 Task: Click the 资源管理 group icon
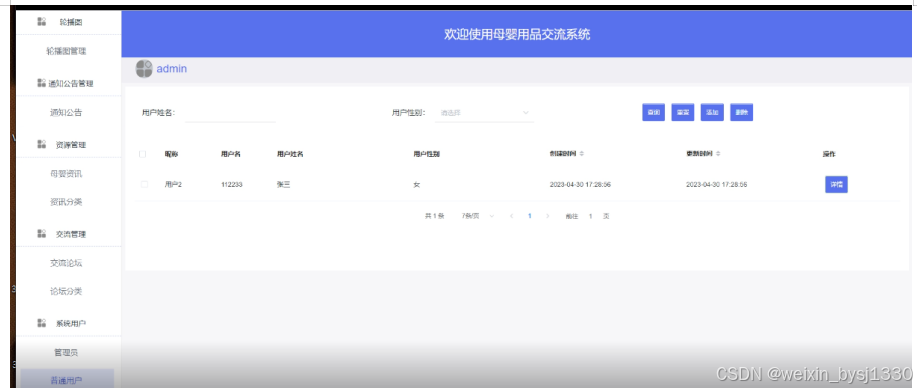click(42, 144)
